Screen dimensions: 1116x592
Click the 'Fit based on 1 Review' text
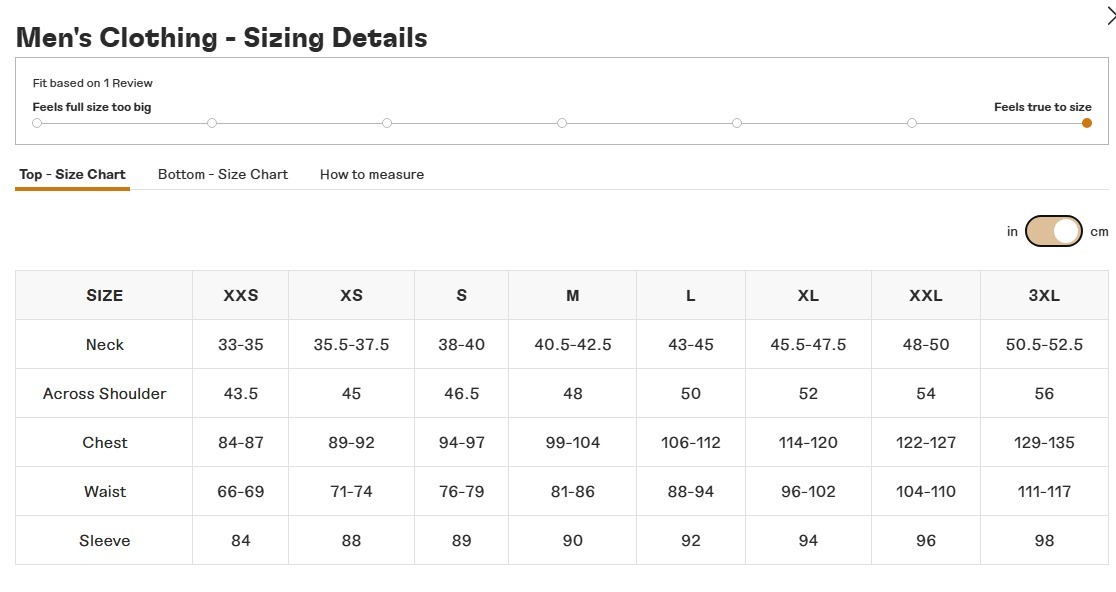tap(93, 83)
